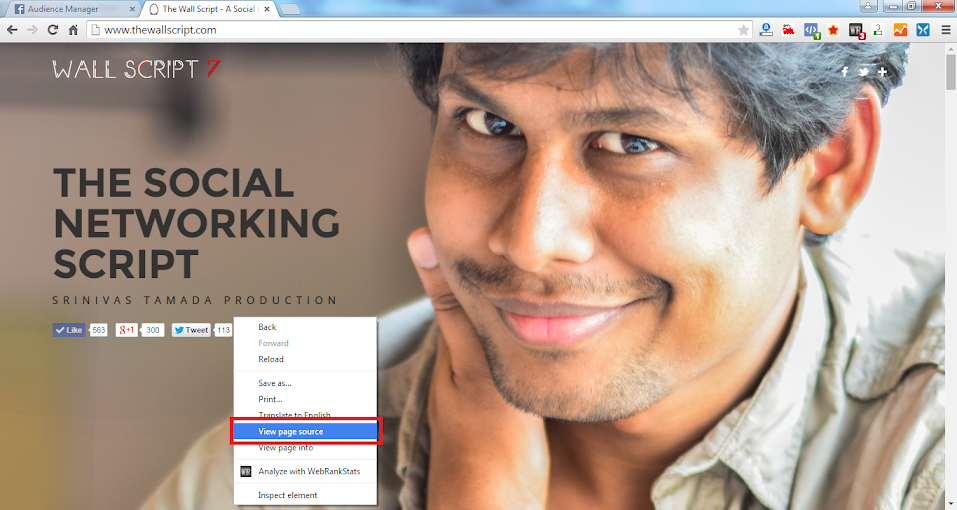Viewport: 957px width, 510px height.
Task: Open the orange analytics chart extension
Action: point(900,29)
